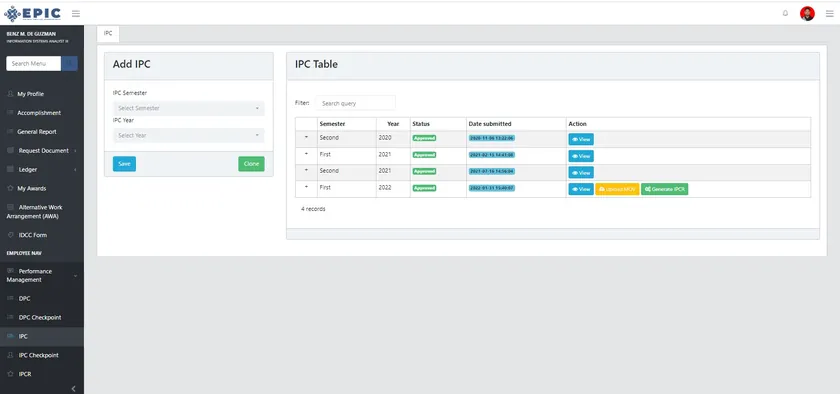
Task: Click the Save button
Action: [x=124, y=164]
